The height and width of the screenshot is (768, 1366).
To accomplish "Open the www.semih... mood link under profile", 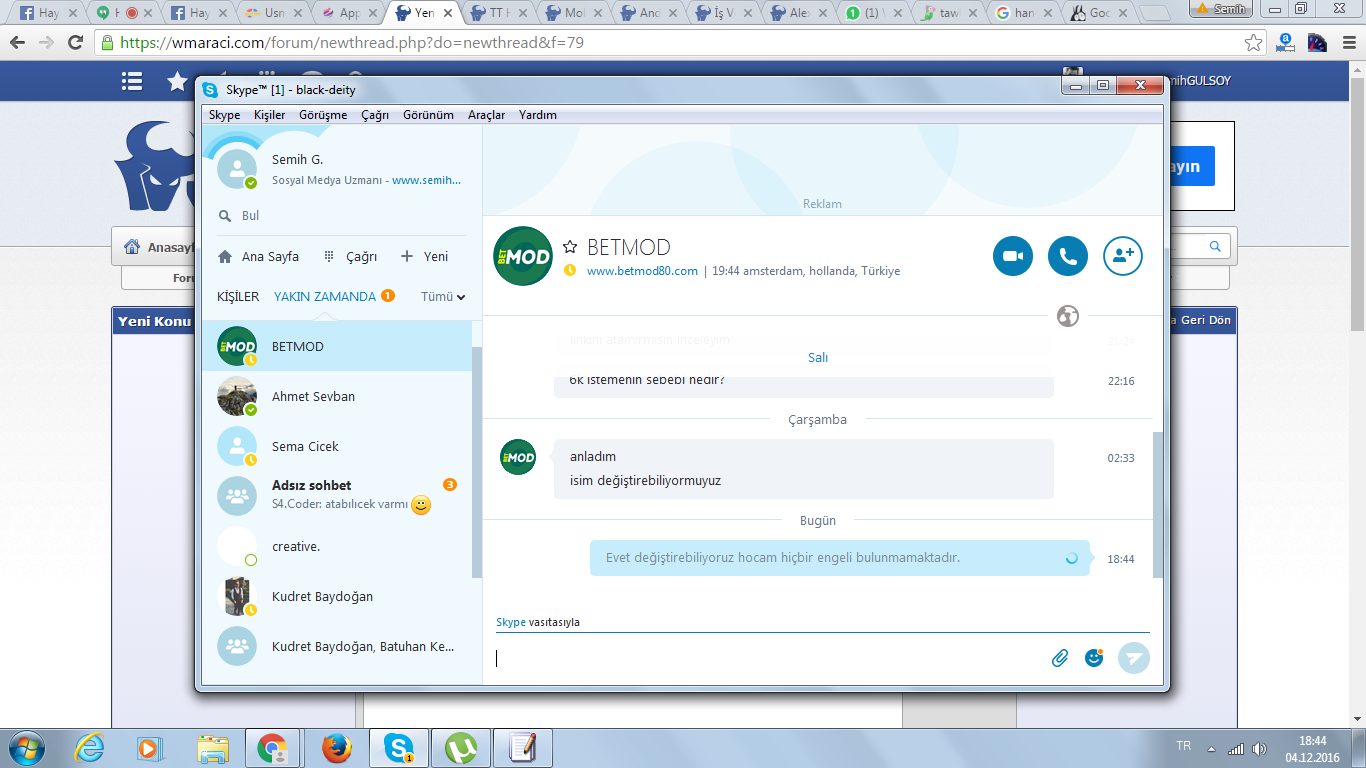I will [427, 181].
